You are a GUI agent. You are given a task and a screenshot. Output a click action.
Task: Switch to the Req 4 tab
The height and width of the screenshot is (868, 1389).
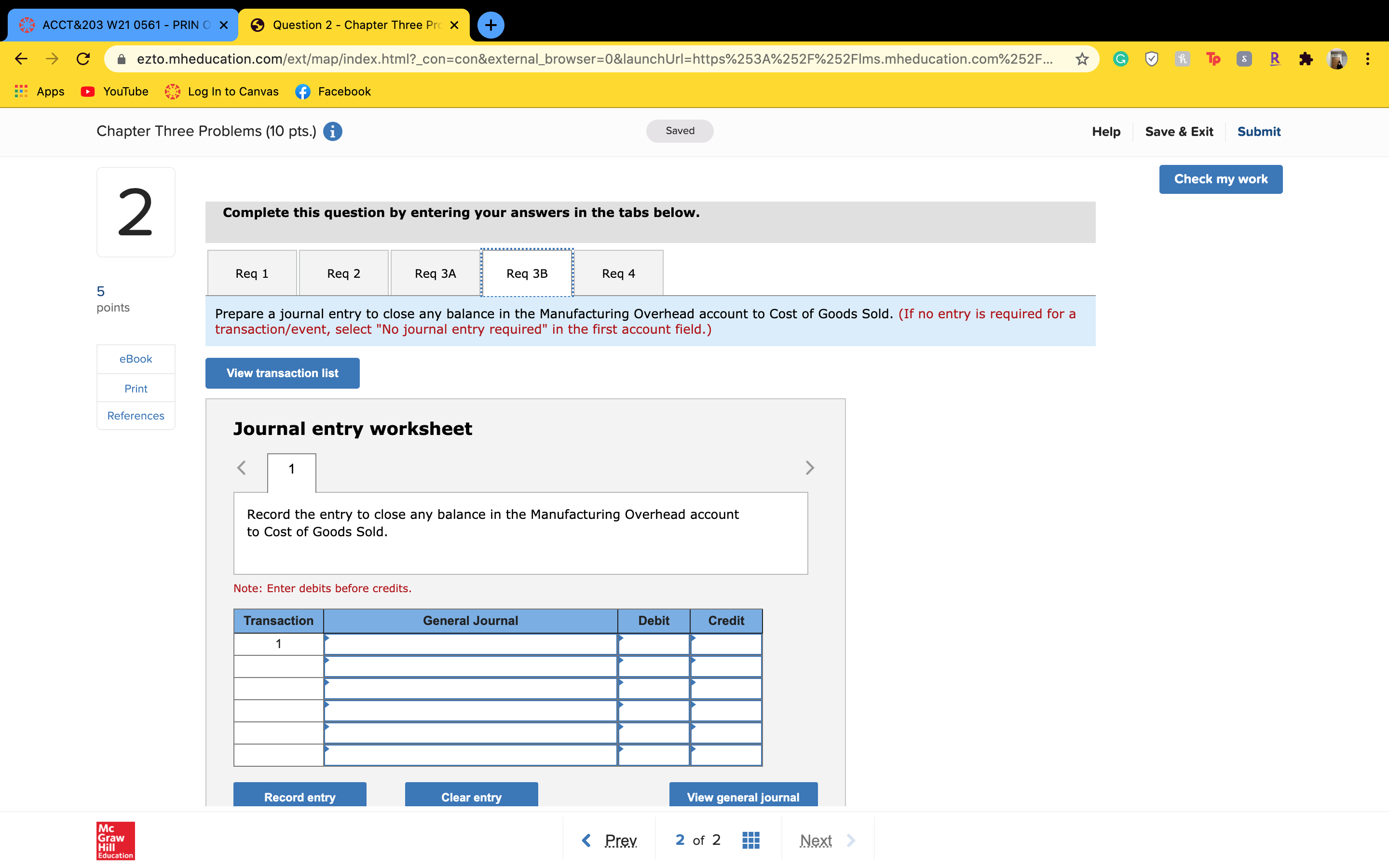[x=618, y=272]
